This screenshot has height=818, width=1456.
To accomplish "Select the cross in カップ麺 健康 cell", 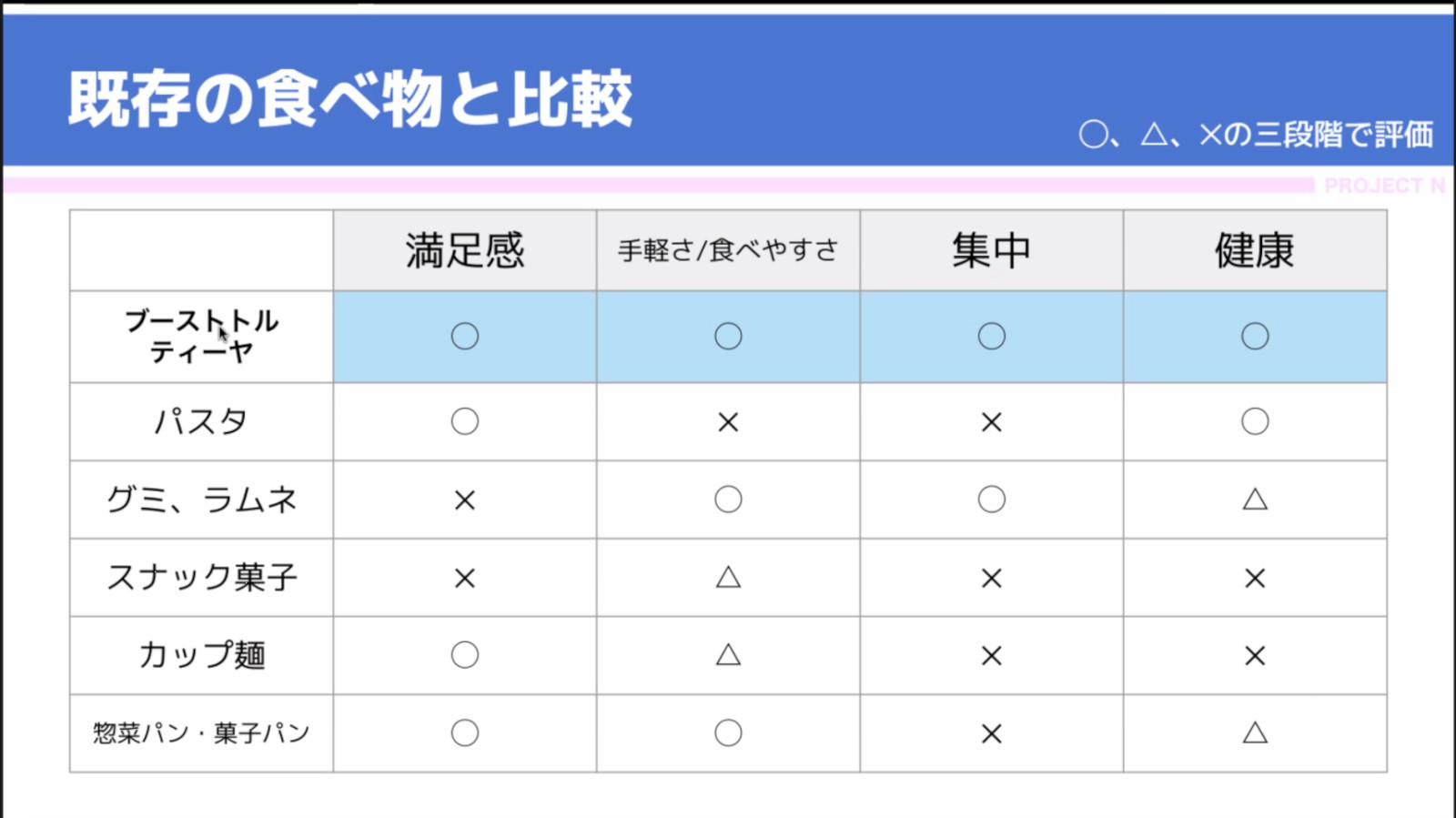I will [1255, 655].
